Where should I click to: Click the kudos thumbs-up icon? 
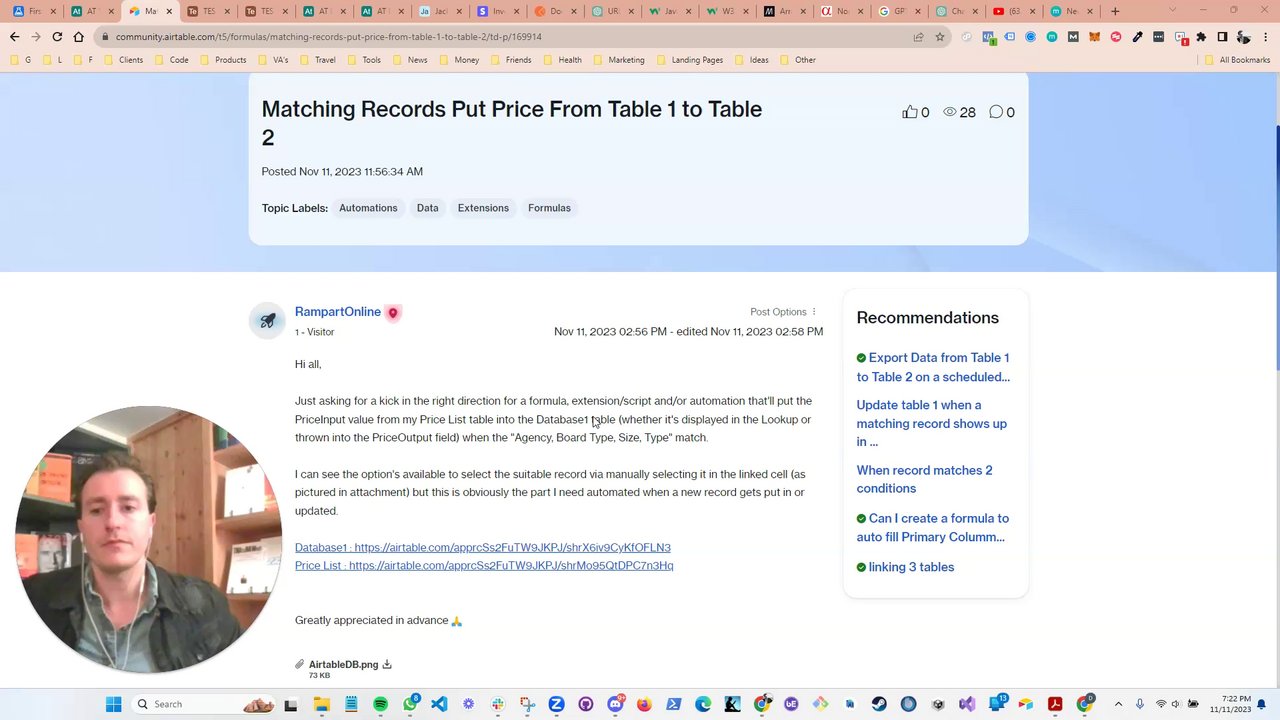coord(909,112)
